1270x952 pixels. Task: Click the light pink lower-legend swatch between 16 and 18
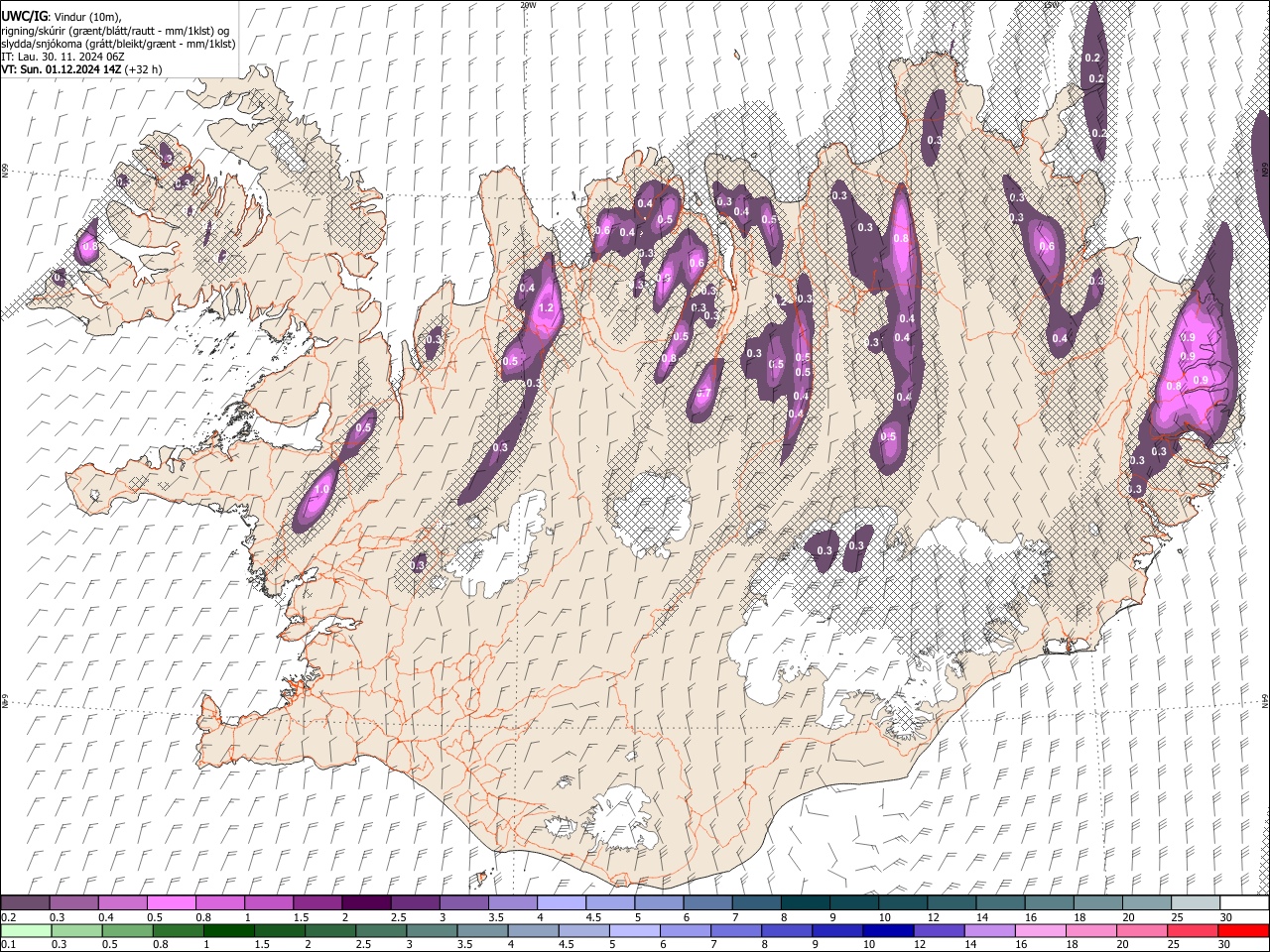(1039, 930)
